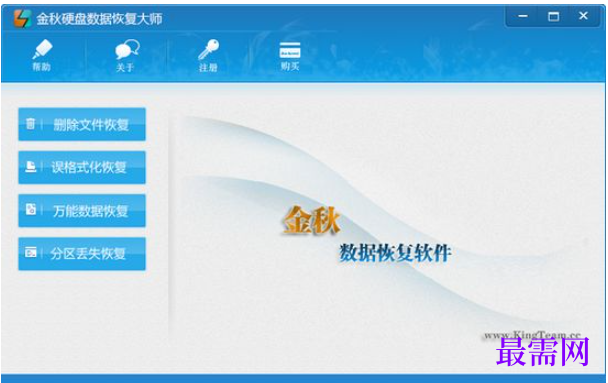Launch 分区丢失恢复 mode
This screenshot has height=383, width=608.
(82, 254)
